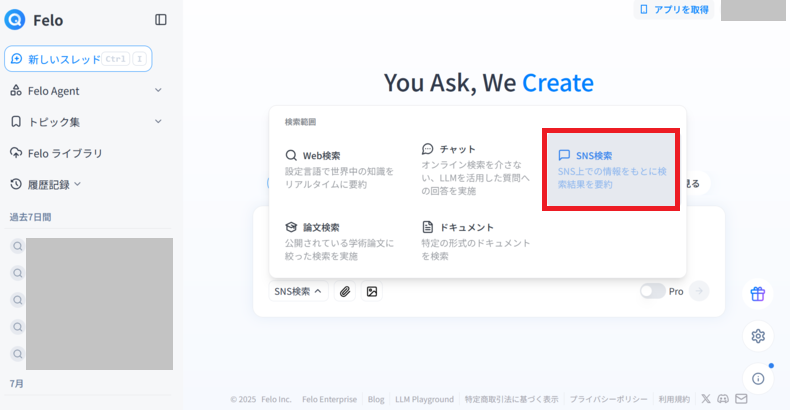Expand the トピック集 chevron
The width and height of the screenshot is (790, 410).
pos(158,121)
